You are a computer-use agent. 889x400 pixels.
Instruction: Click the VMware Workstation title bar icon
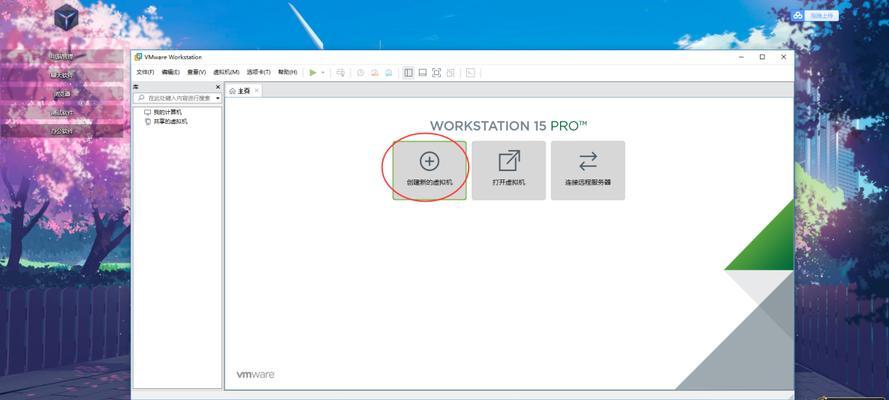click(x=138, y=57)
